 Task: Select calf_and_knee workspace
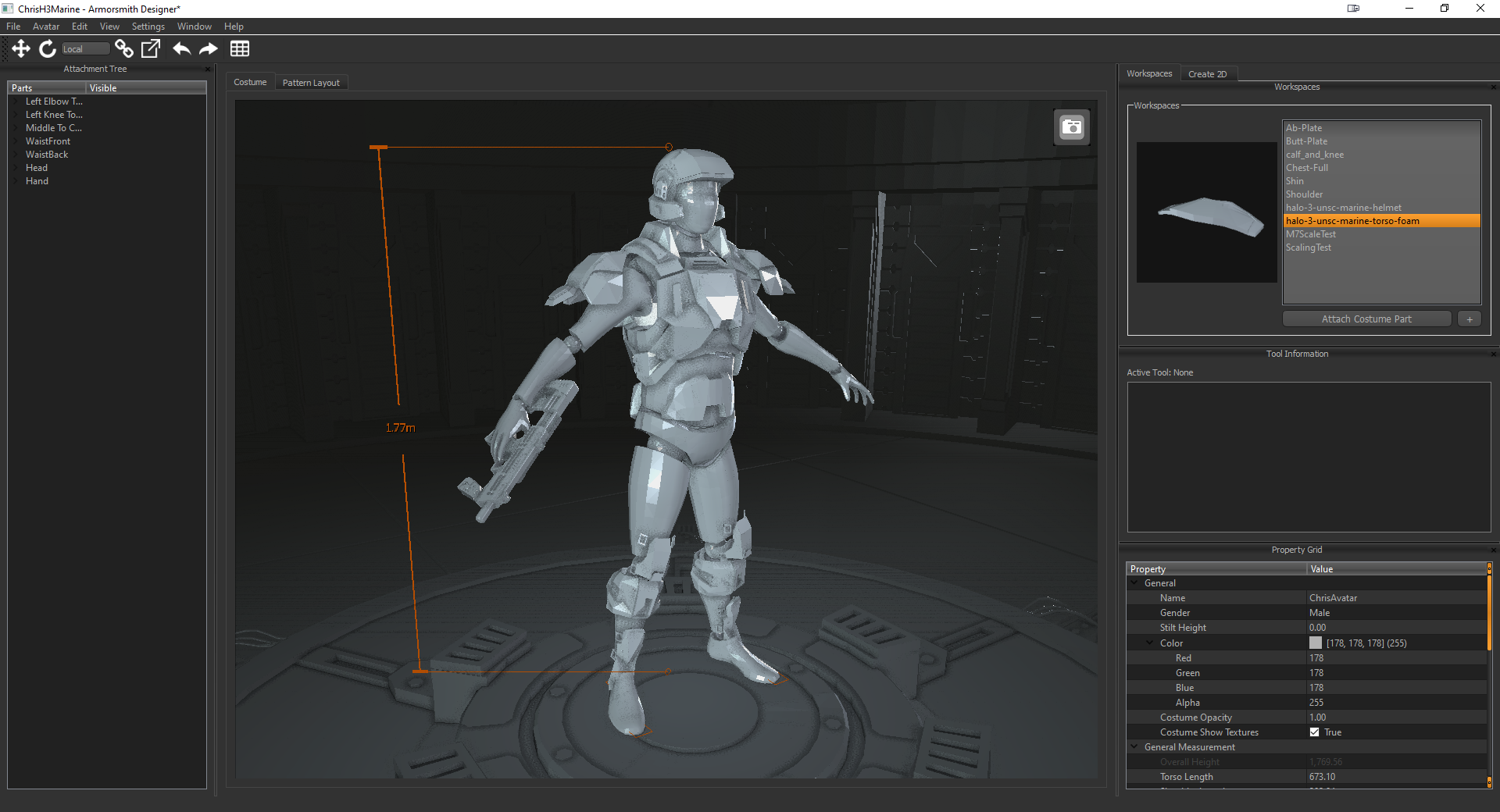[x=1382, y=155]
